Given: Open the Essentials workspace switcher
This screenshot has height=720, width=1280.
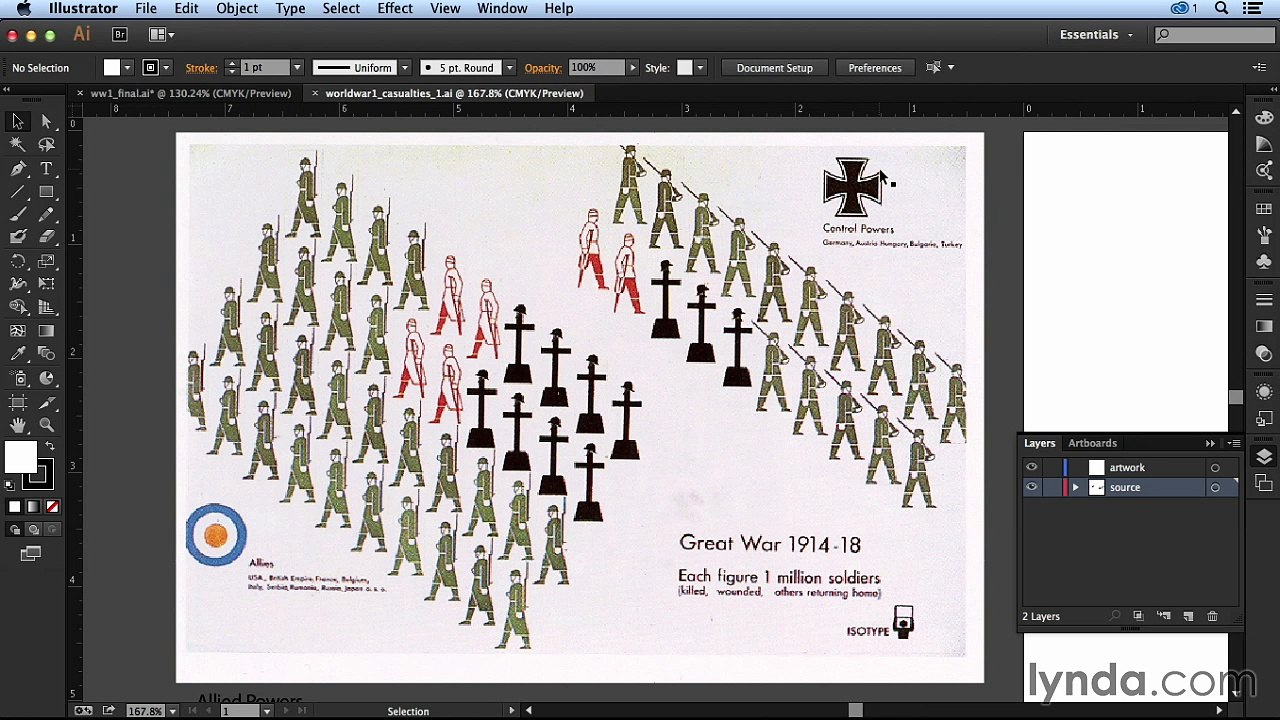Looking at the screenshot, I should pyautogui.click(x=1096, y=35).
